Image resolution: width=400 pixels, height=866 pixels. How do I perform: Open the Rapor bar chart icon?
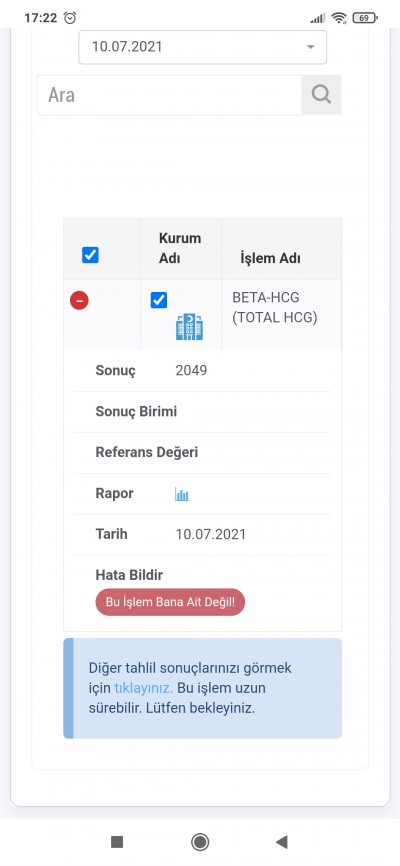tap(182, 494)
